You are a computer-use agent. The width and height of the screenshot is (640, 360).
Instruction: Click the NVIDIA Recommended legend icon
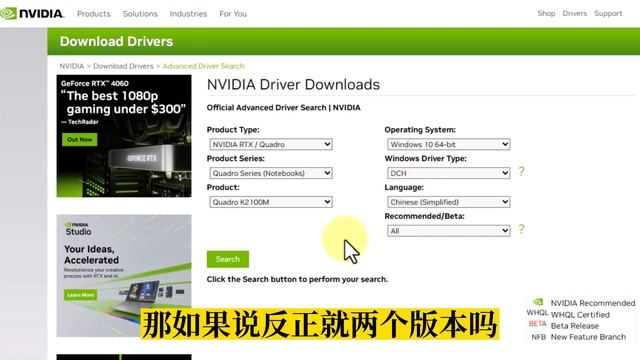[x=538, y=302]
